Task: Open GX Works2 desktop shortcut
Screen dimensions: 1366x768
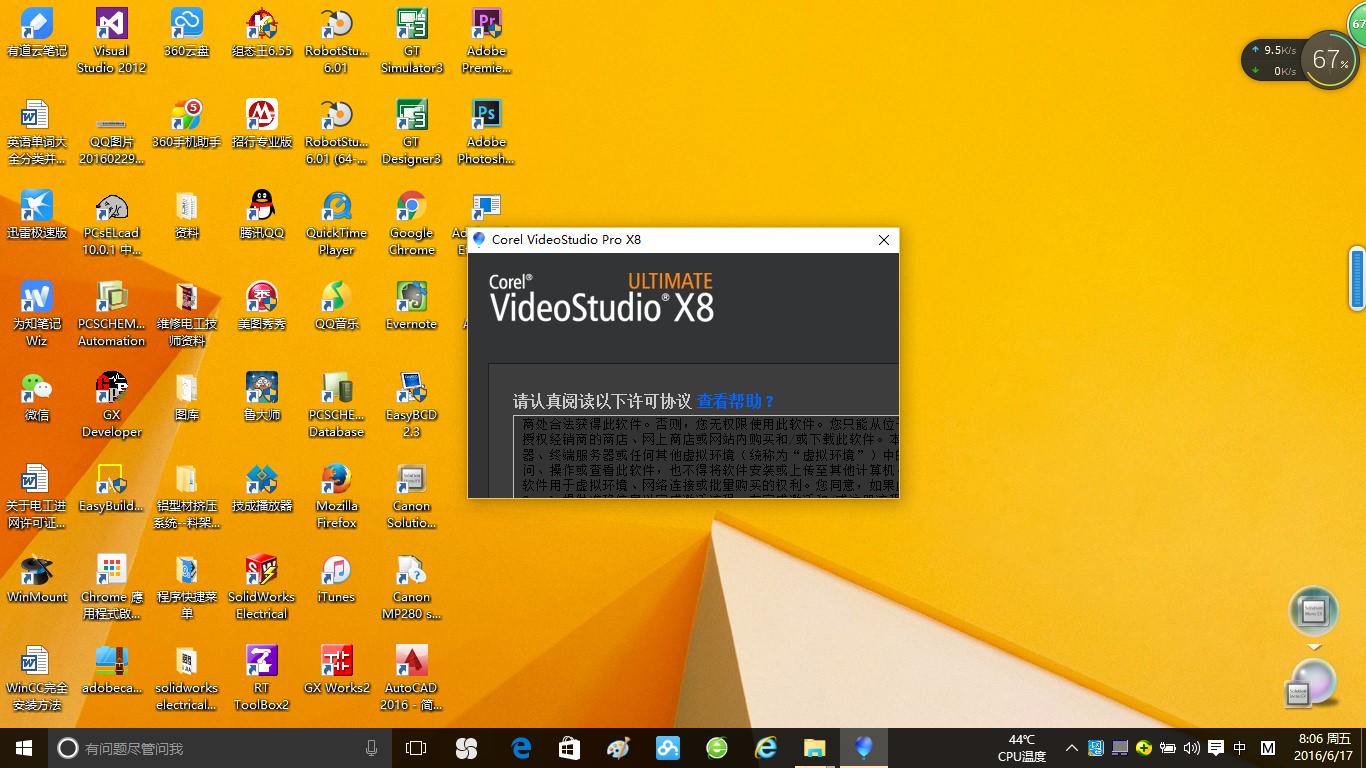Action: [337, 670]
